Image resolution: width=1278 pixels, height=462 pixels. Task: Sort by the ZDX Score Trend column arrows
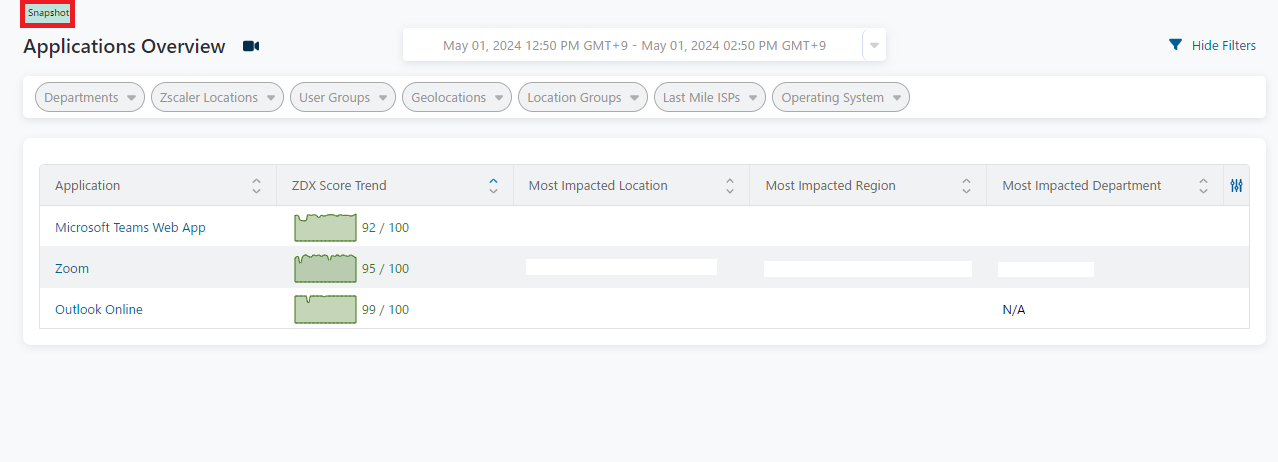pos(493,185)
